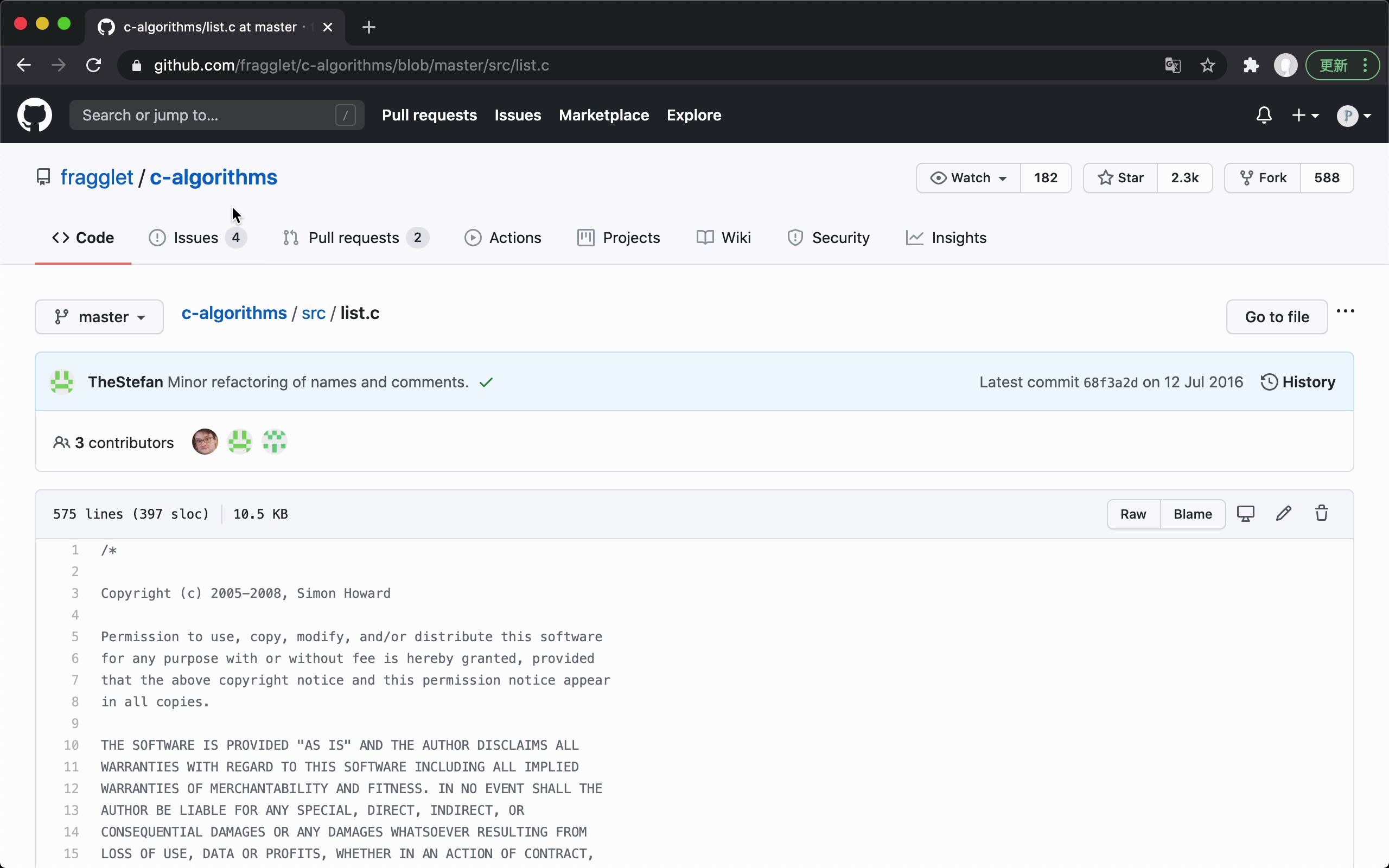Viewport: 1389px width, 868px height.
Task: Open the src folder breadcrumb
Action: coord(314,314)
